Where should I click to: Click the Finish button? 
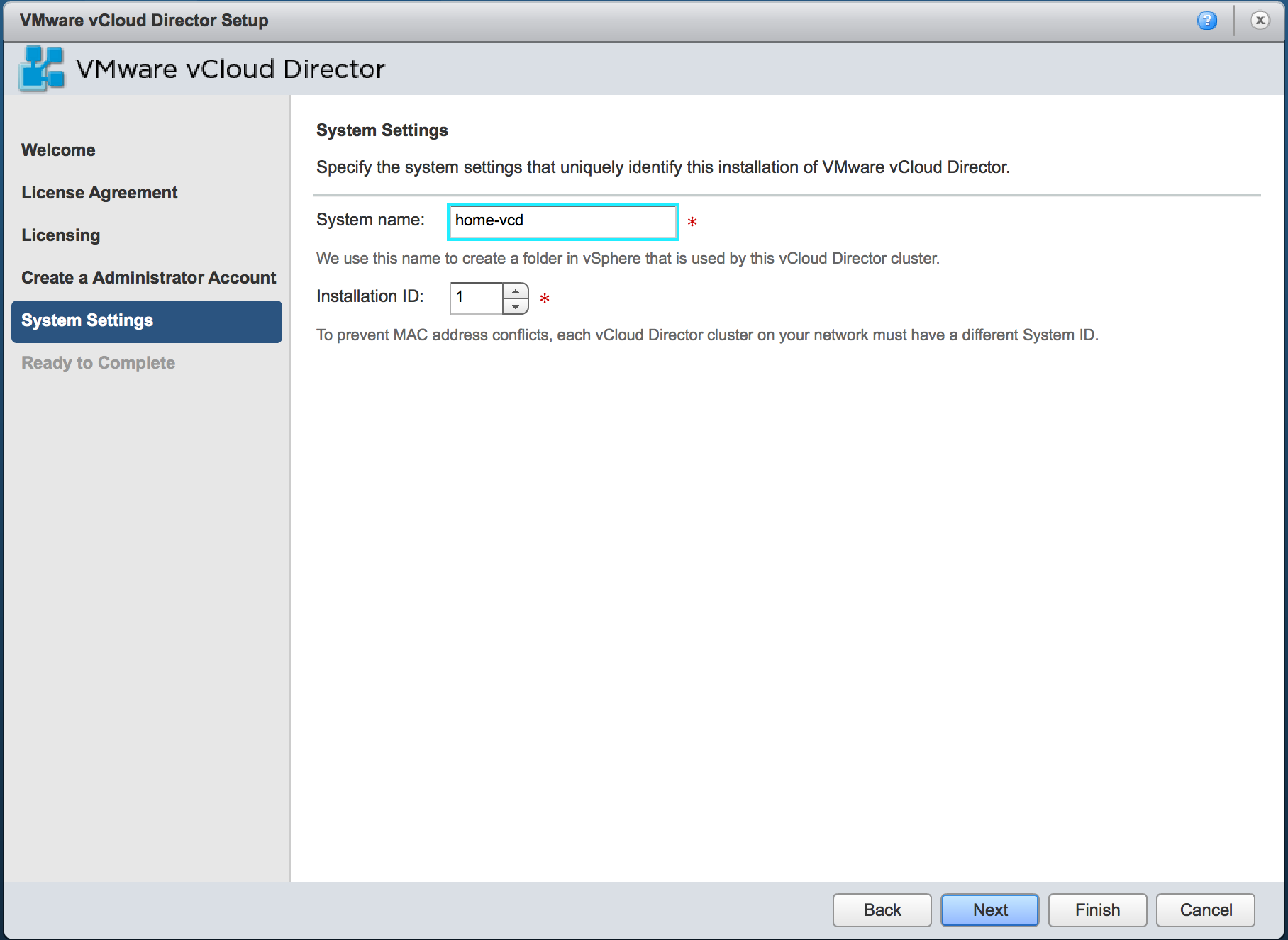click(x=1097, y=910)
